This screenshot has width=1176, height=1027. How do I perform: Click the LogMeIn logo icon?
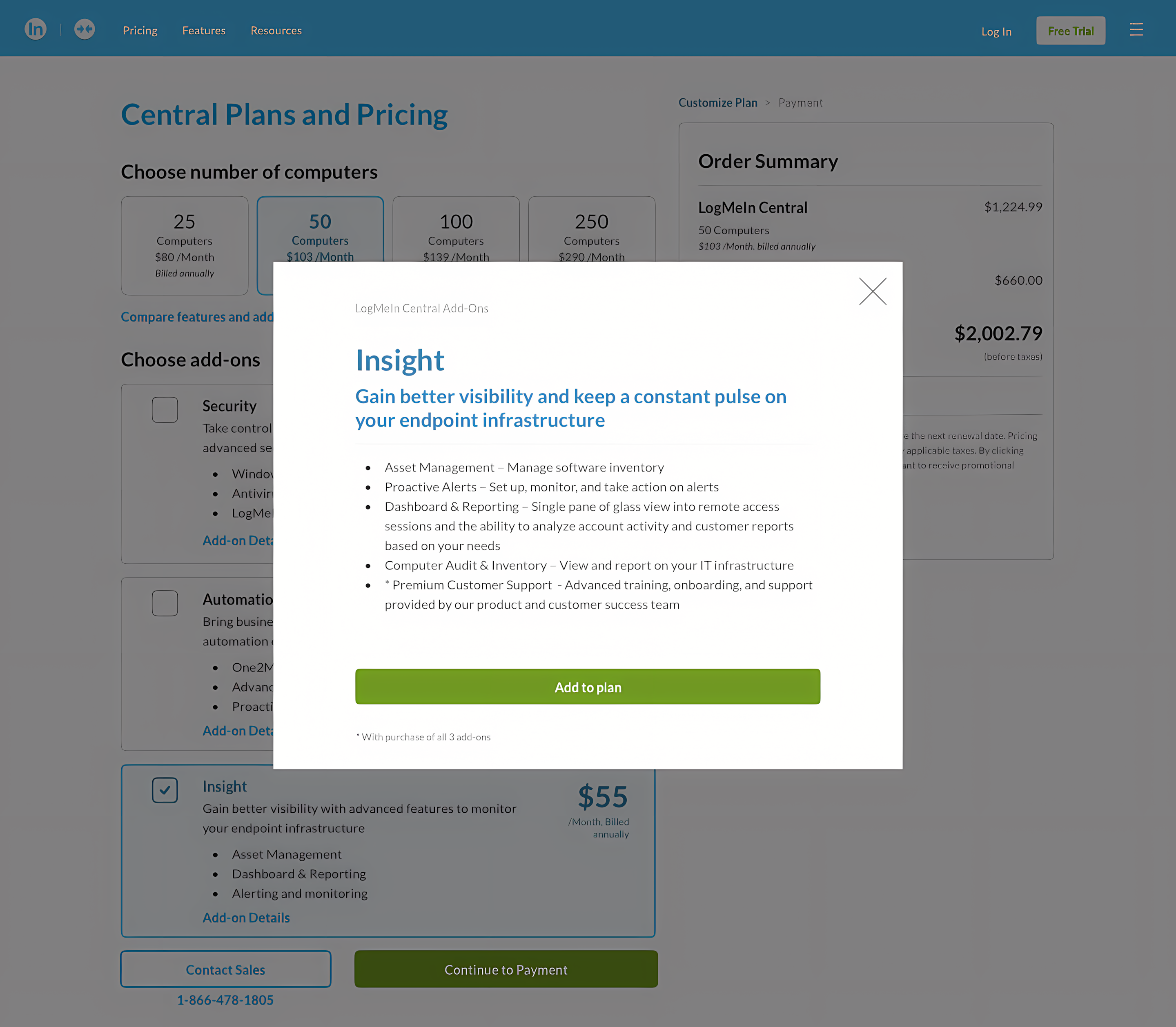click(35, 29)
